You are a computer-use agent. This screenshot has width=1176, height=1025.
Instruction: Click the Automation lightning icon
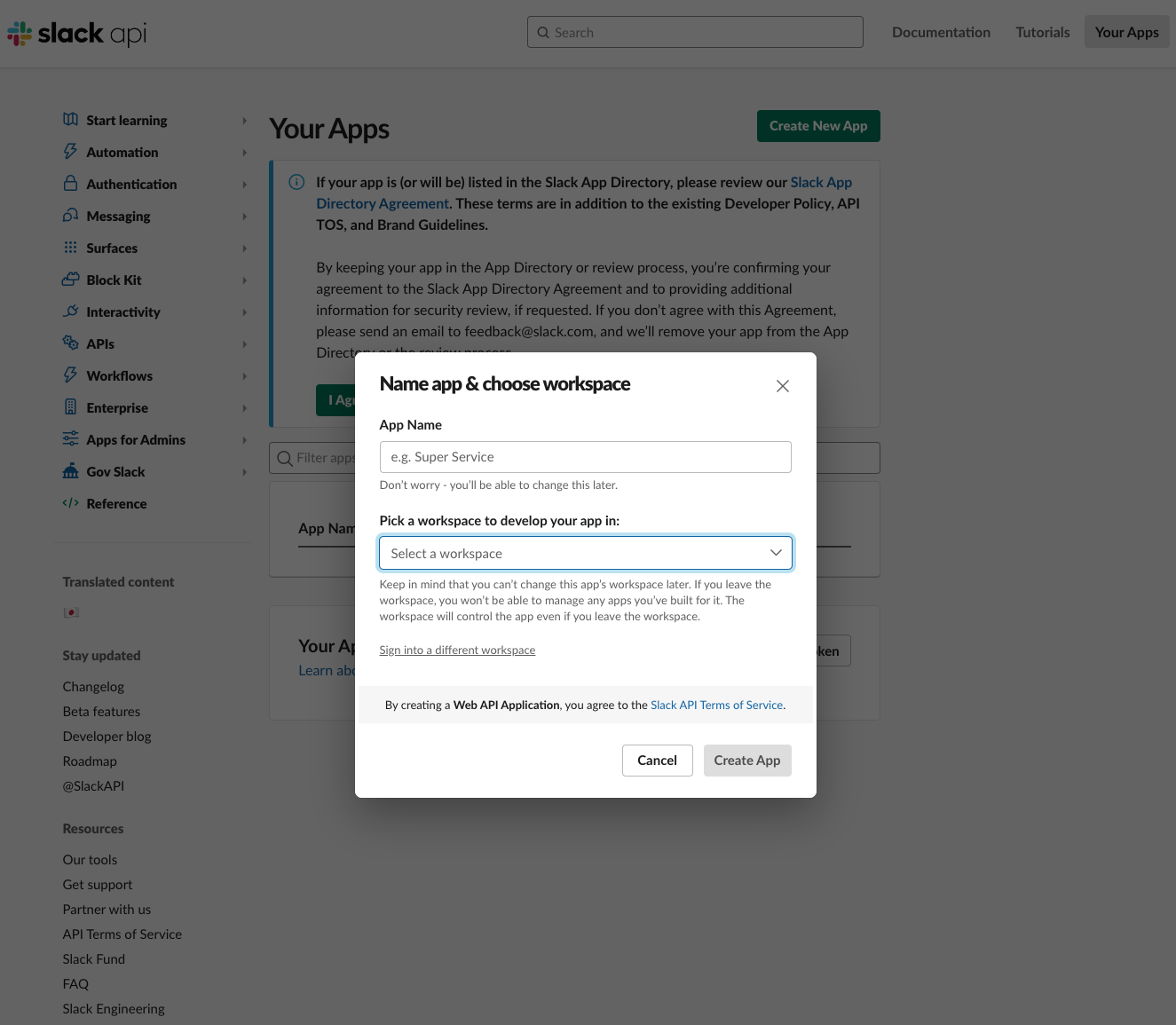[71, 152]
